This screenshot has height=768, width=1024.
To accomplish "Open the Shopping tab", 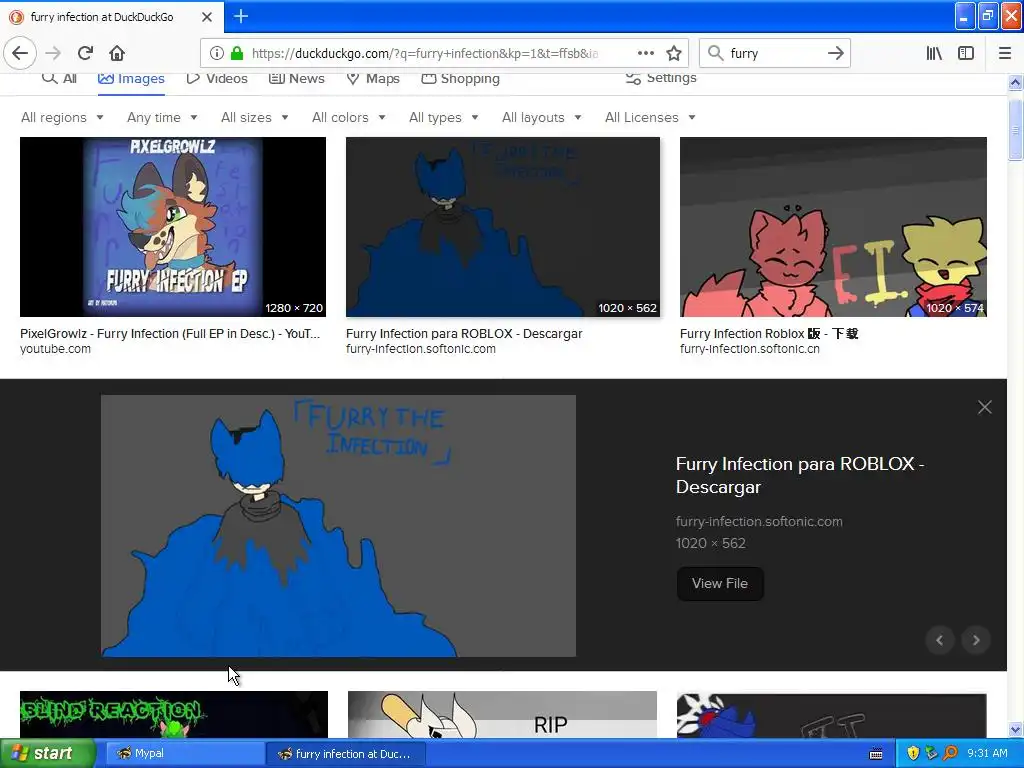I will point(460,78).
